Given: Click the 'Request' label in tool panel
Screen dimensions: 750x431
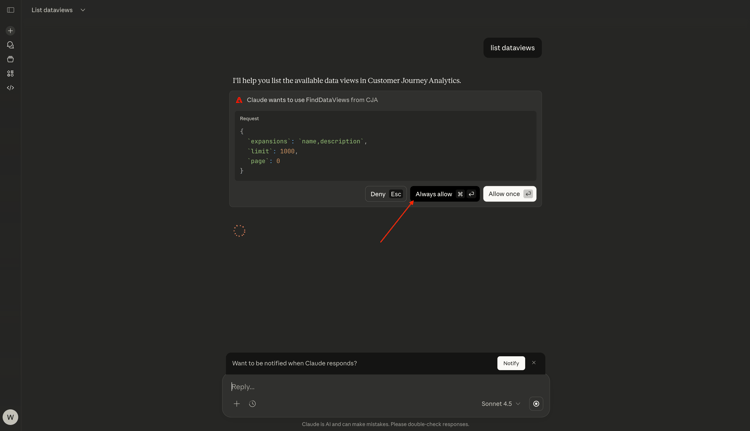Looking at the screenshot, I should (249, 119).
